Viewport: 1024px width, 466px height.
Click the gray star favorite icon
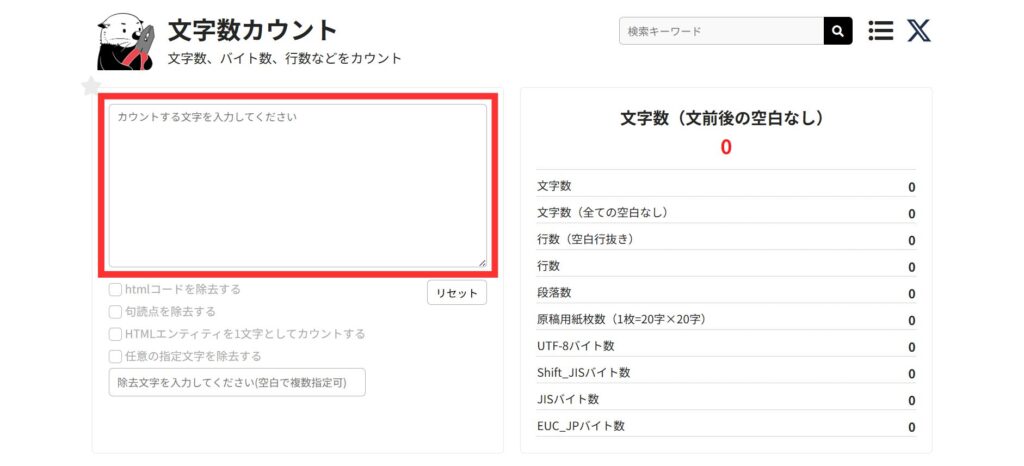coord(91,87)
